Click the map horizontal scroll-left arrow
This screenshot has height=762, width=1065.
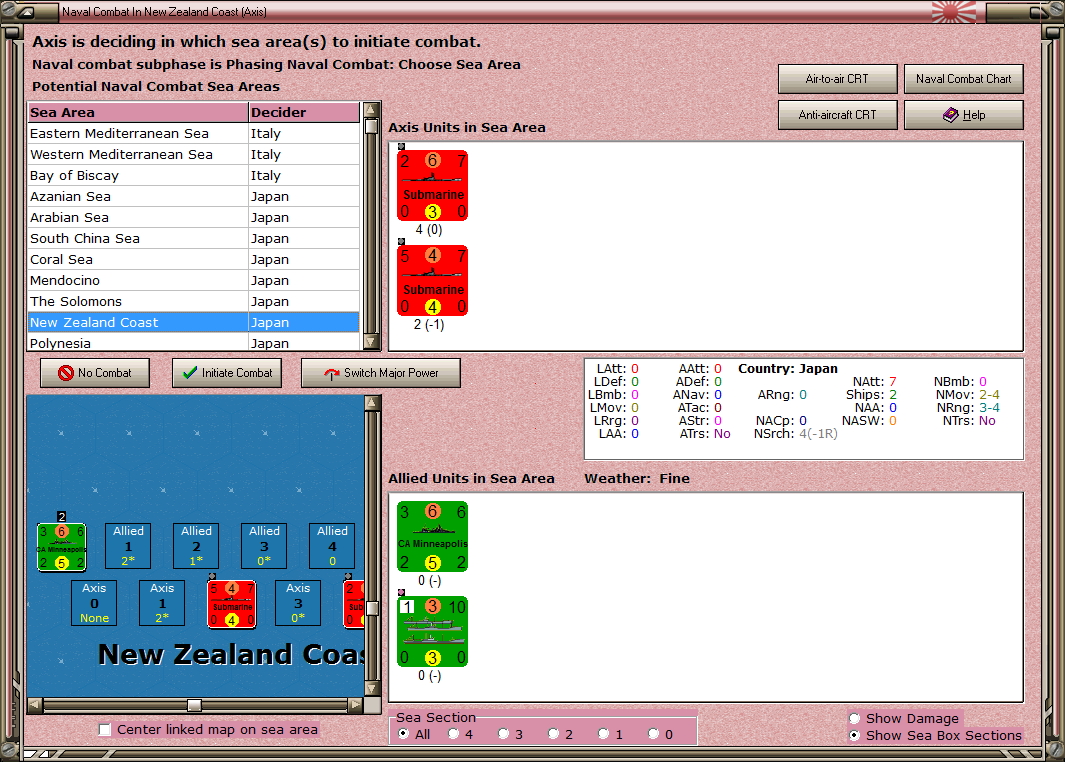point(35,705)
